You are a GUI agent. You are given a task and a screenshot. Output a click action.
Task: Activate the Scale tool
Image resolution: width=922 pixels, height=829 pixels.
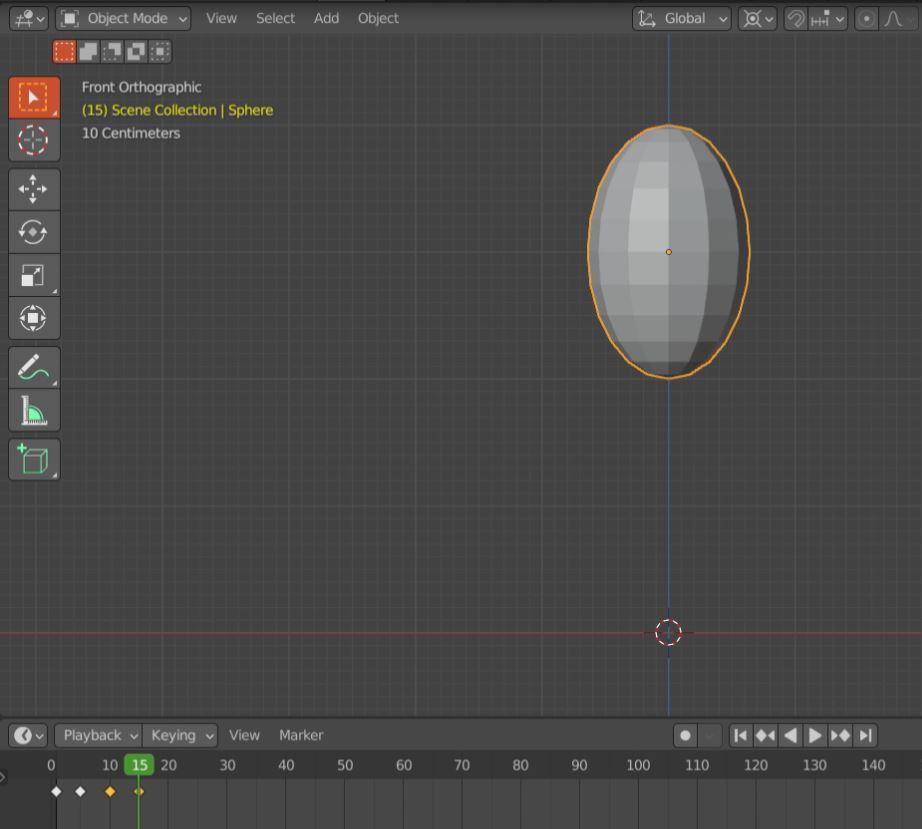pyautogui.click(x=34, y=276)
